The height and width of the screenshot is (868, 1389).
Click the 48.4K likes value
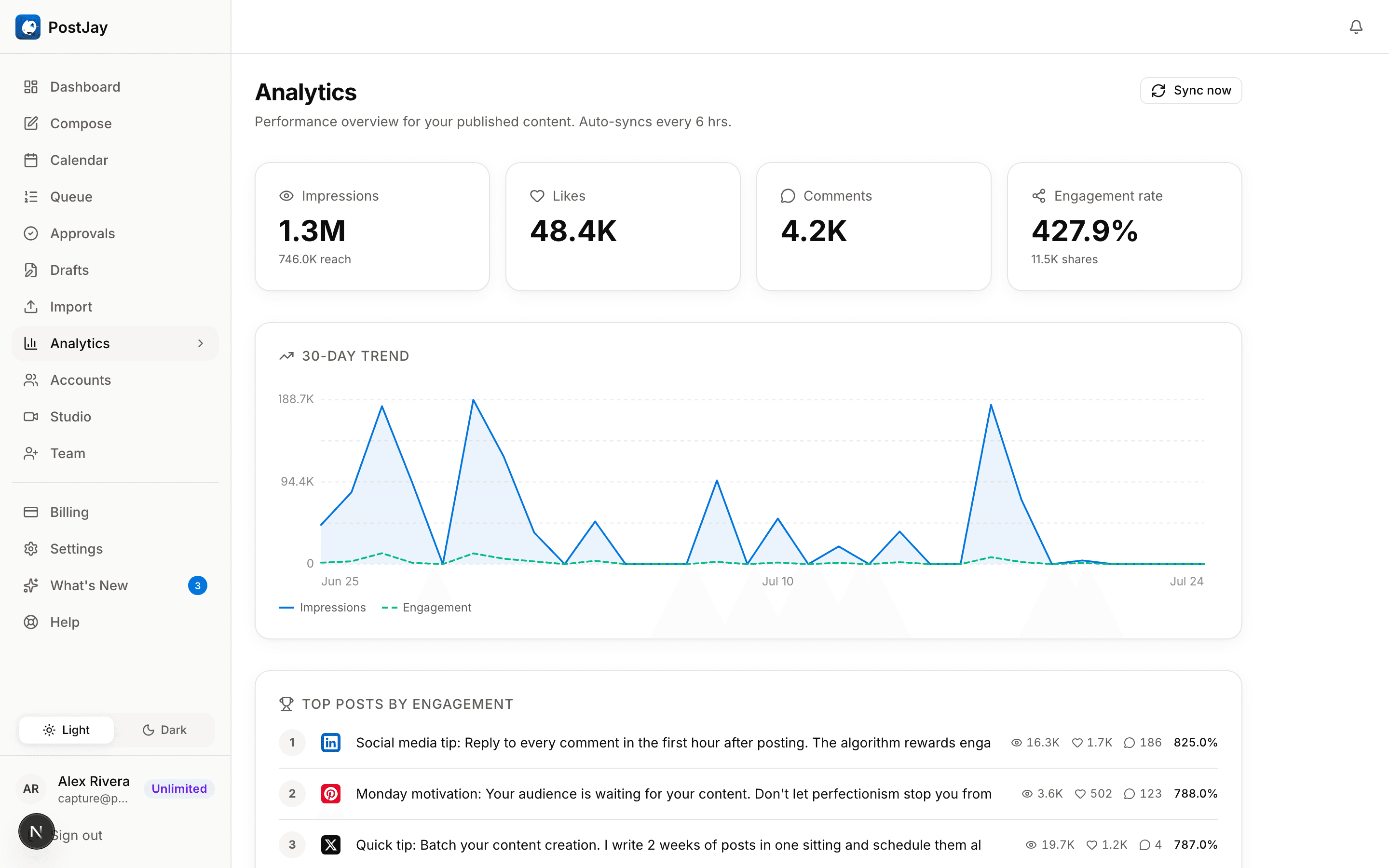573,231
